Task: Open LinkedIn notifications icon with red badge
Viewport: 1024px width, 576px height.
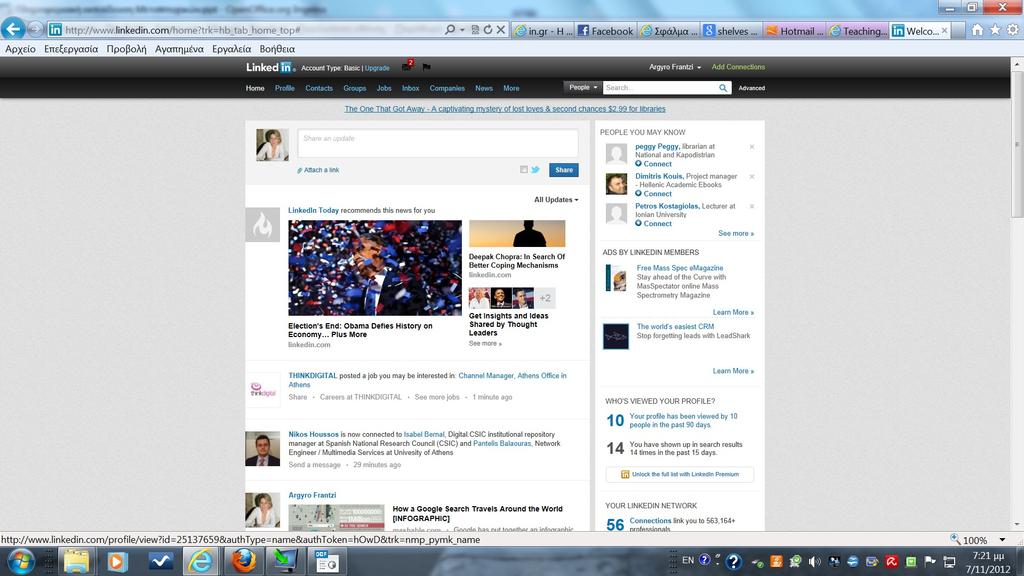Action: tap(408, 66)
